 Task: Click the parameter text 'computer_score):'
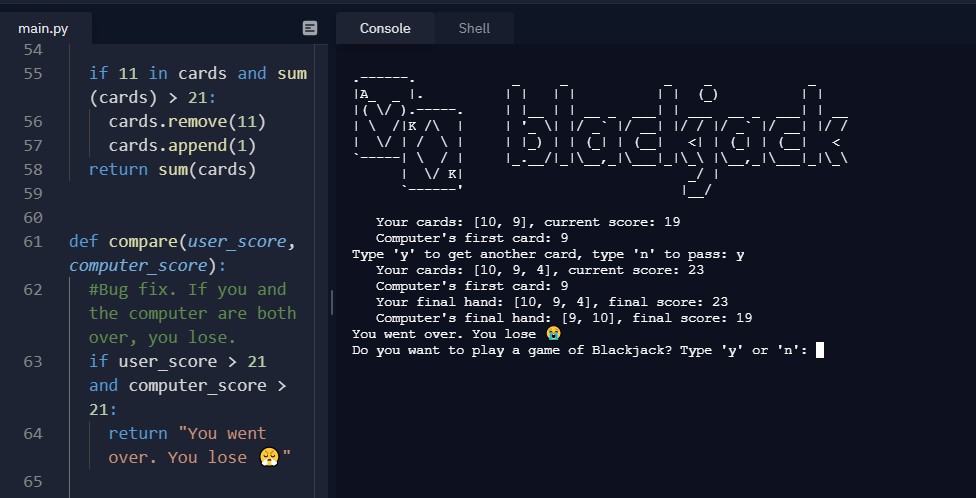[x=148, y=266]
